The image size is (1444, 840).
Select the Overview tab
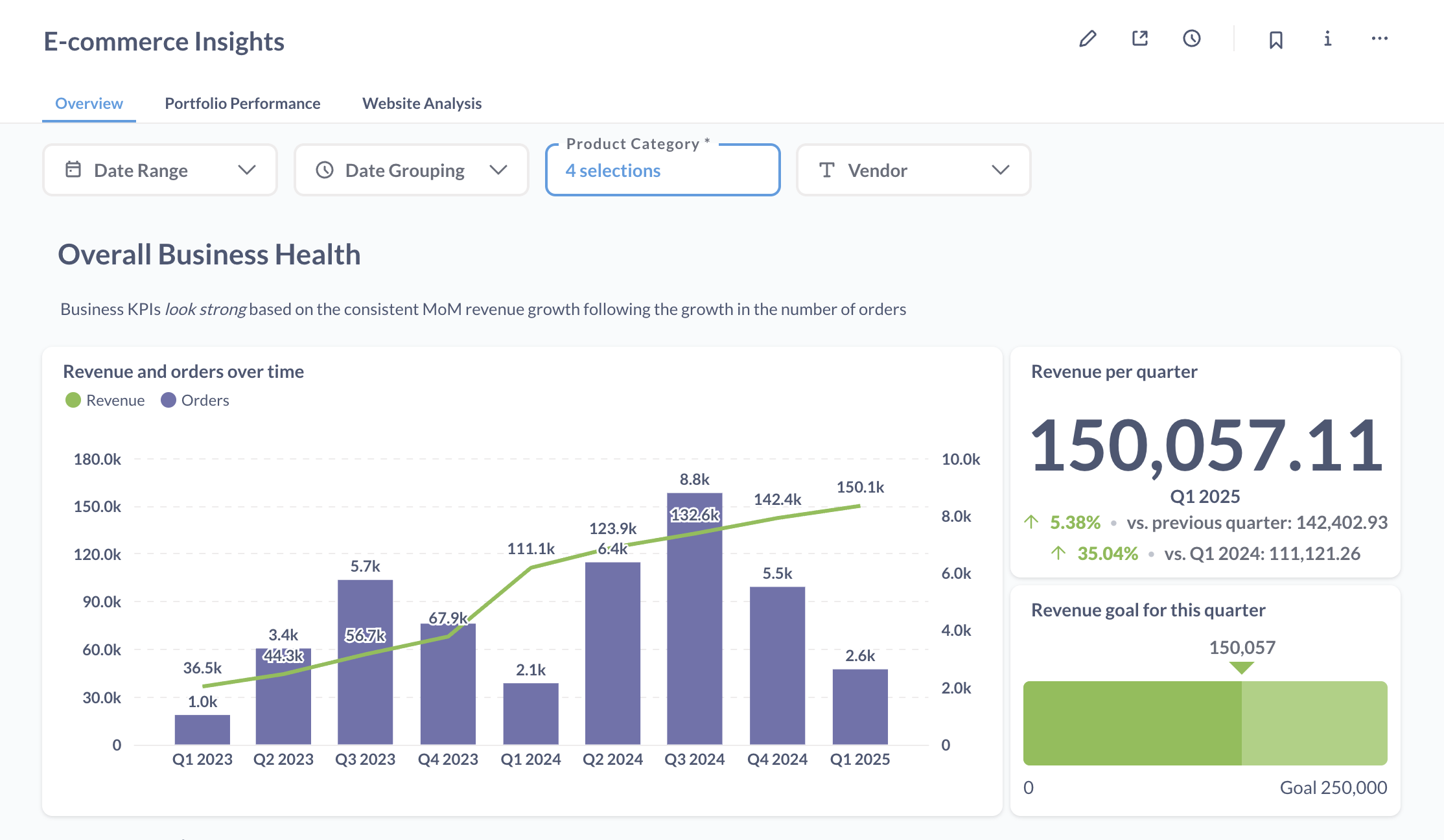pyautogui.click(x=88, y=103)
